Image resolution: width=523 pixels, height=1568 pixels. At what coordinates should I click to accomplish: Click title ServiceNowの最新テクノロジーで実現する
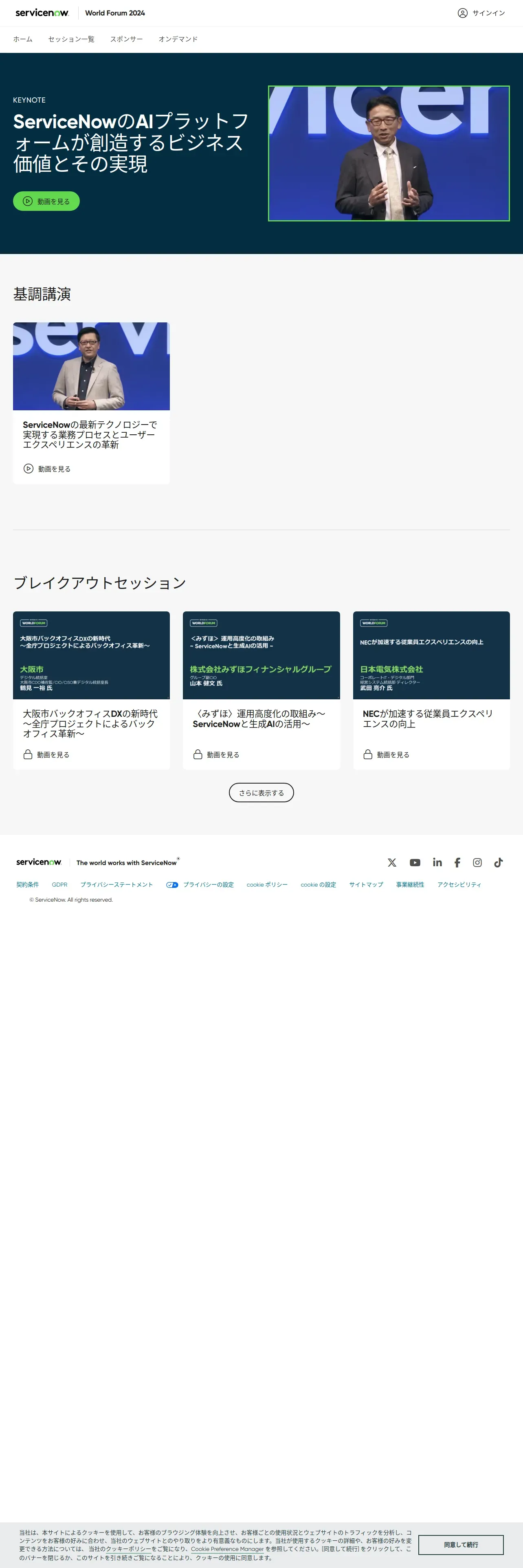tap(90, 435)
